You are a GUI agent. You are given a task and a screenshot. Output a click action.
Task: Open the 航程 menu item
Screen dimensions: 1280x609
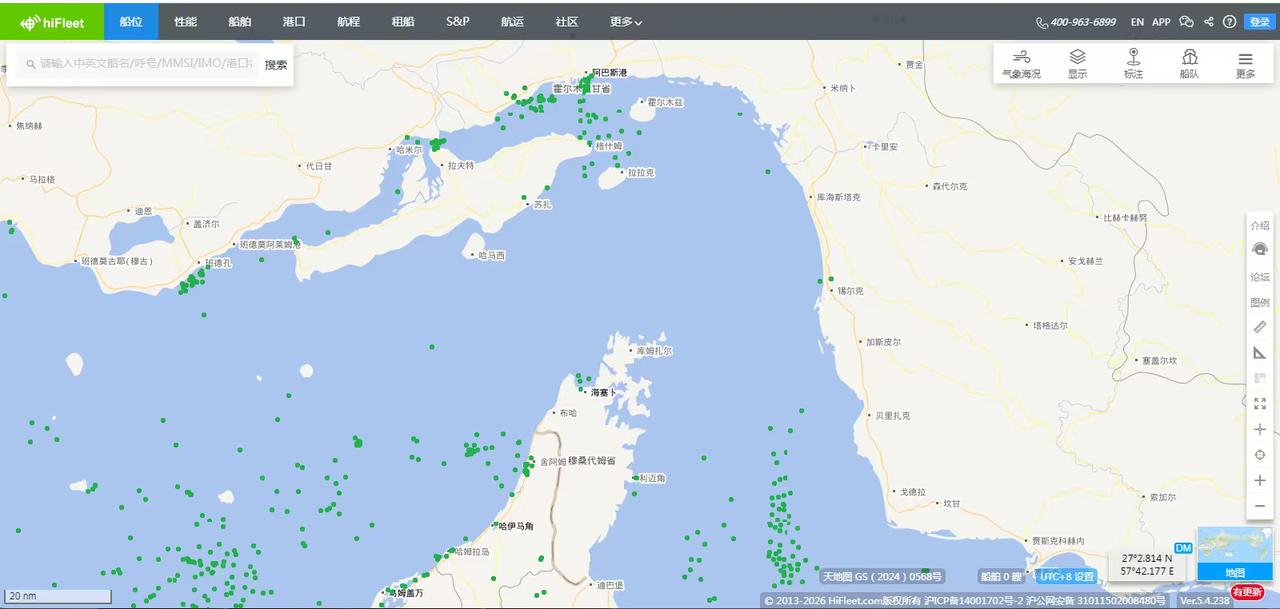tap(348, 21)
